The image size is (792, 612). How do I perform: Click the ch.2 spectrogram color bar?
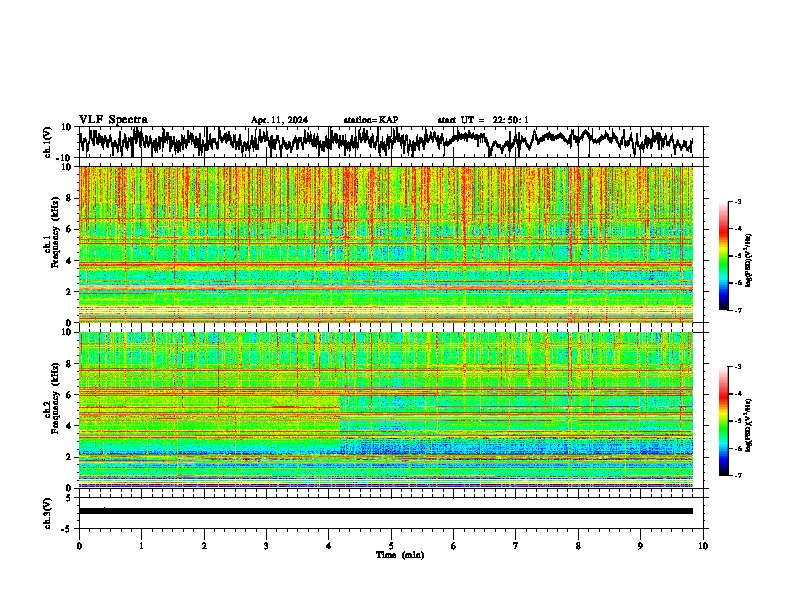point(723,421)
